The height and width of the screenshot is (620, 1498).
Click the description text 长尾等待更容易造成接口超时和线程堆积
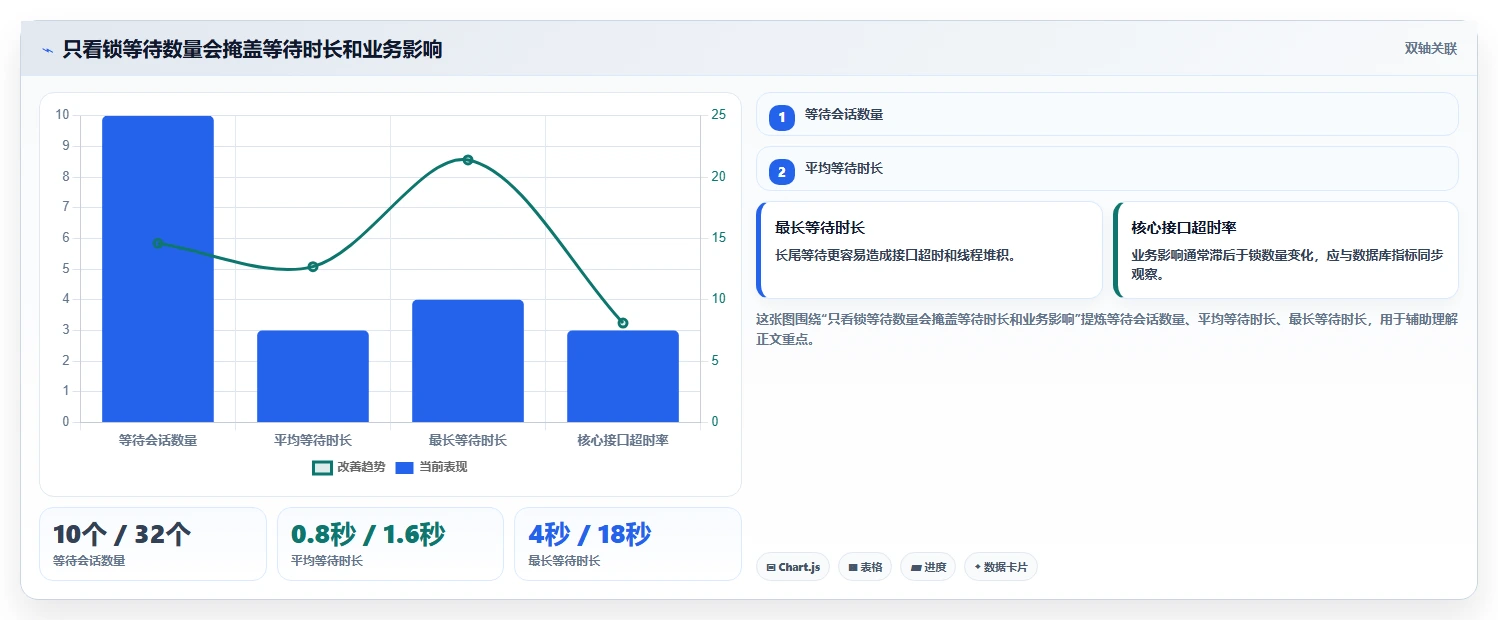[x=896, y=255]
